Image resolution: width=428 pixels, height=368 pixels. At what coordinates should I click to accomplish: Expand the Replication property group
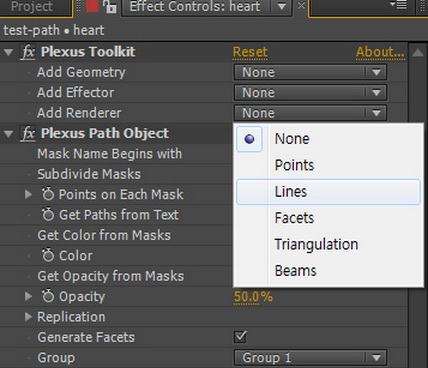[28, 317]
